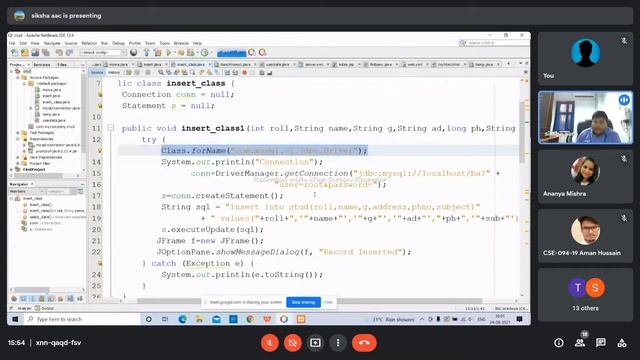
Task: Click the Stop sharing button
Action: coord(303,302)
